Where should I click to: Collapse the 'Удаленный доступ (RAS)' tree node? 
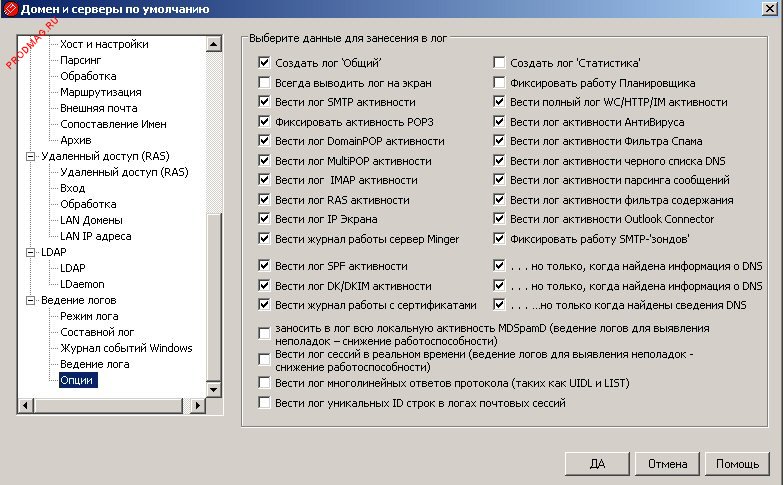pyautogui.click(x=30, y=157)
